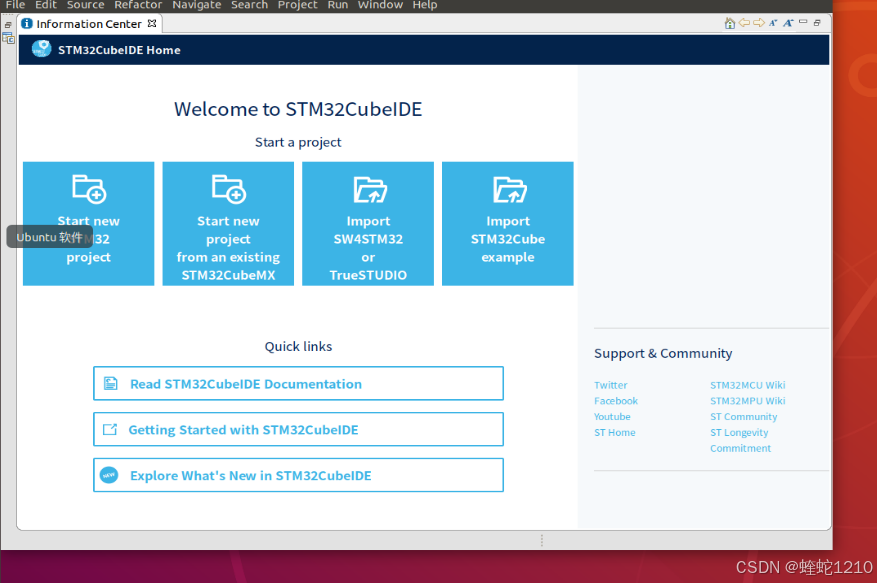877x583 pixels.
Task: Open the Facebook support link
Action: tap(616, 401)
